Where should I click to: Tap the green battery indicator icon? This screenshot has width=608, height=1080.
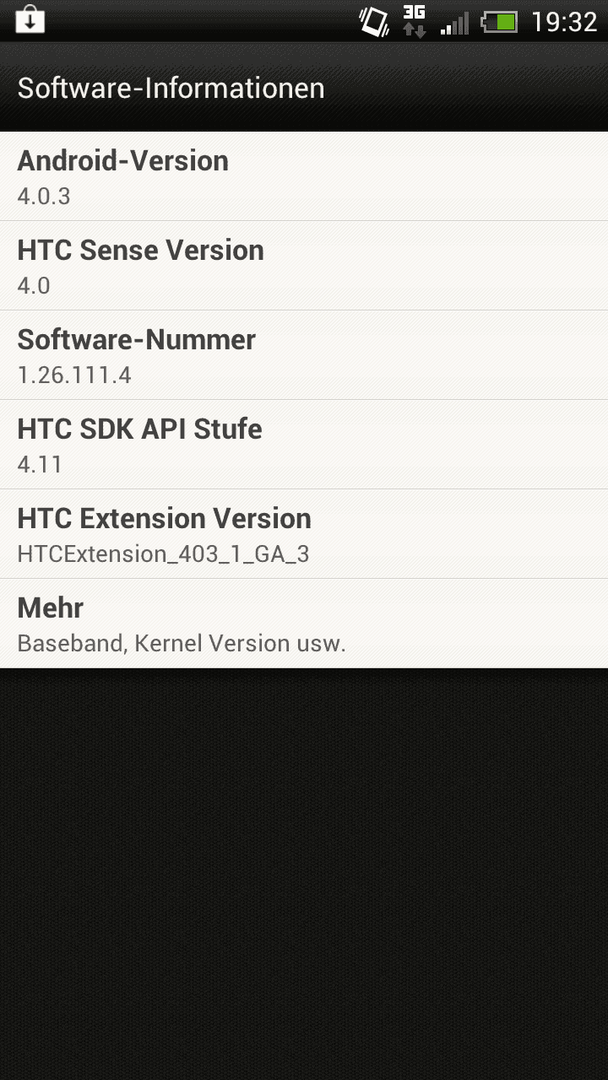point(499,23)
